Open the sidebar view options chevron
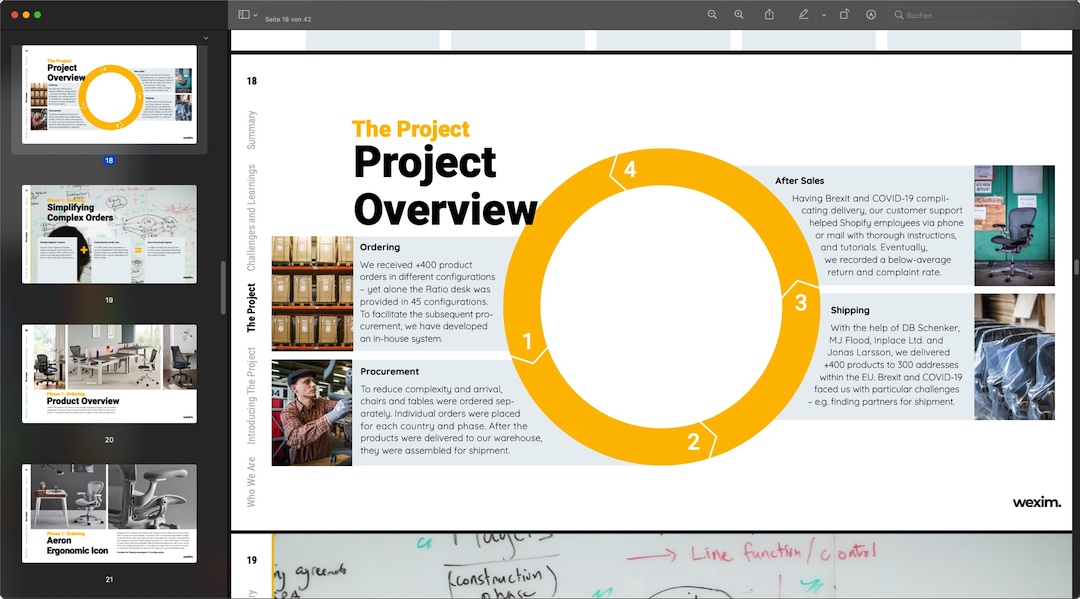The width and height of the screenshot is (1080, 599). click(x=256, y=15)
